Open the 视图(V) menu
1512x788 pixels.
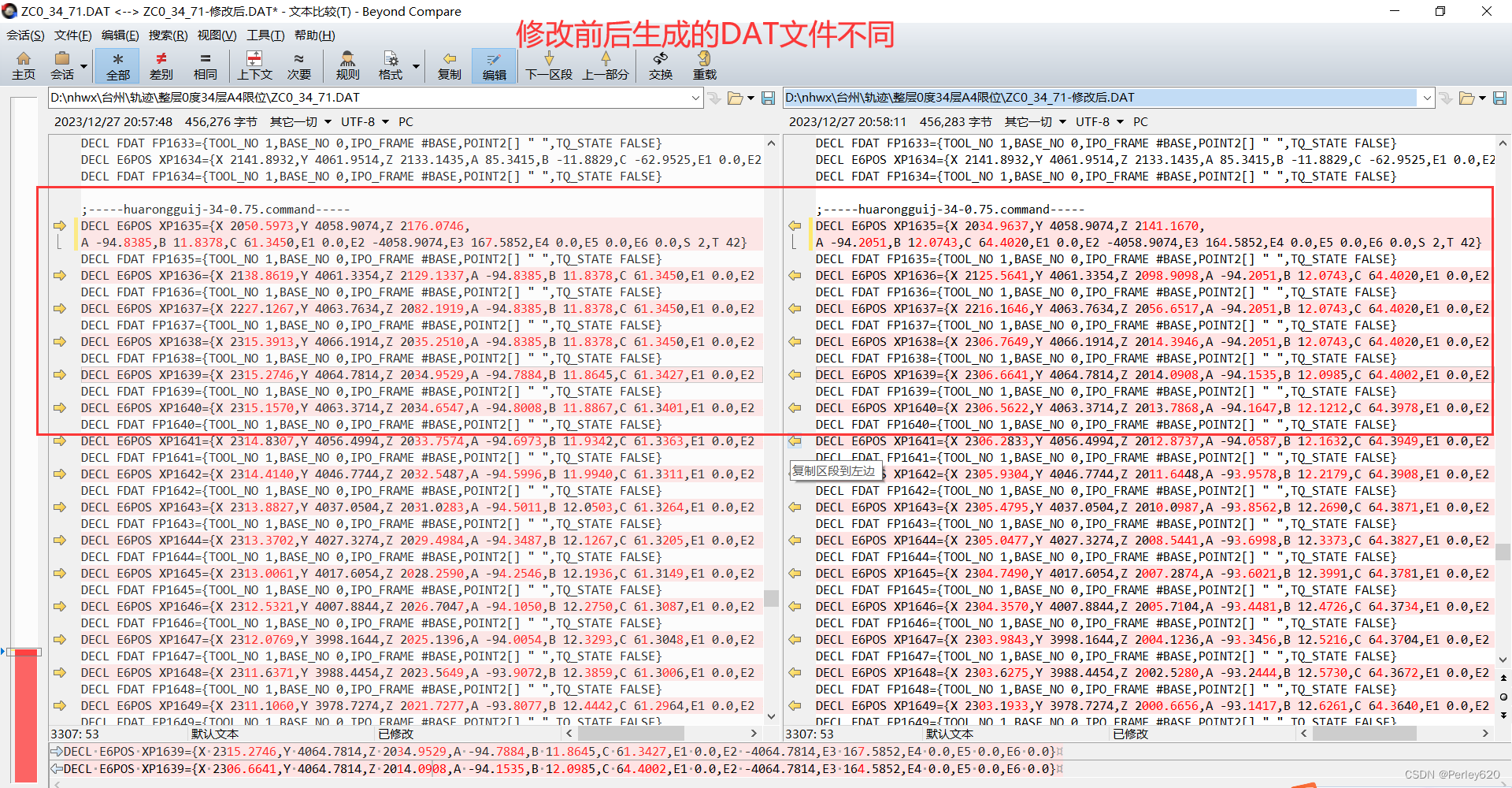click(217, 35)
